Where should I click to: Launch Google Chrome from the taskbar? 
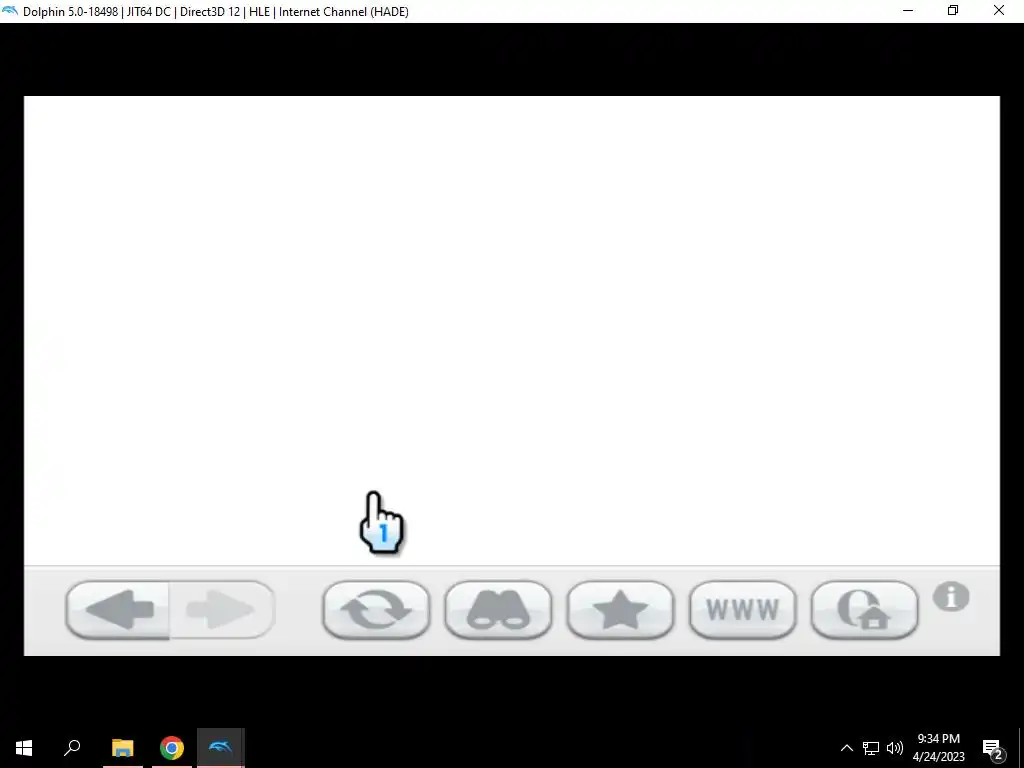coord(172,748)
